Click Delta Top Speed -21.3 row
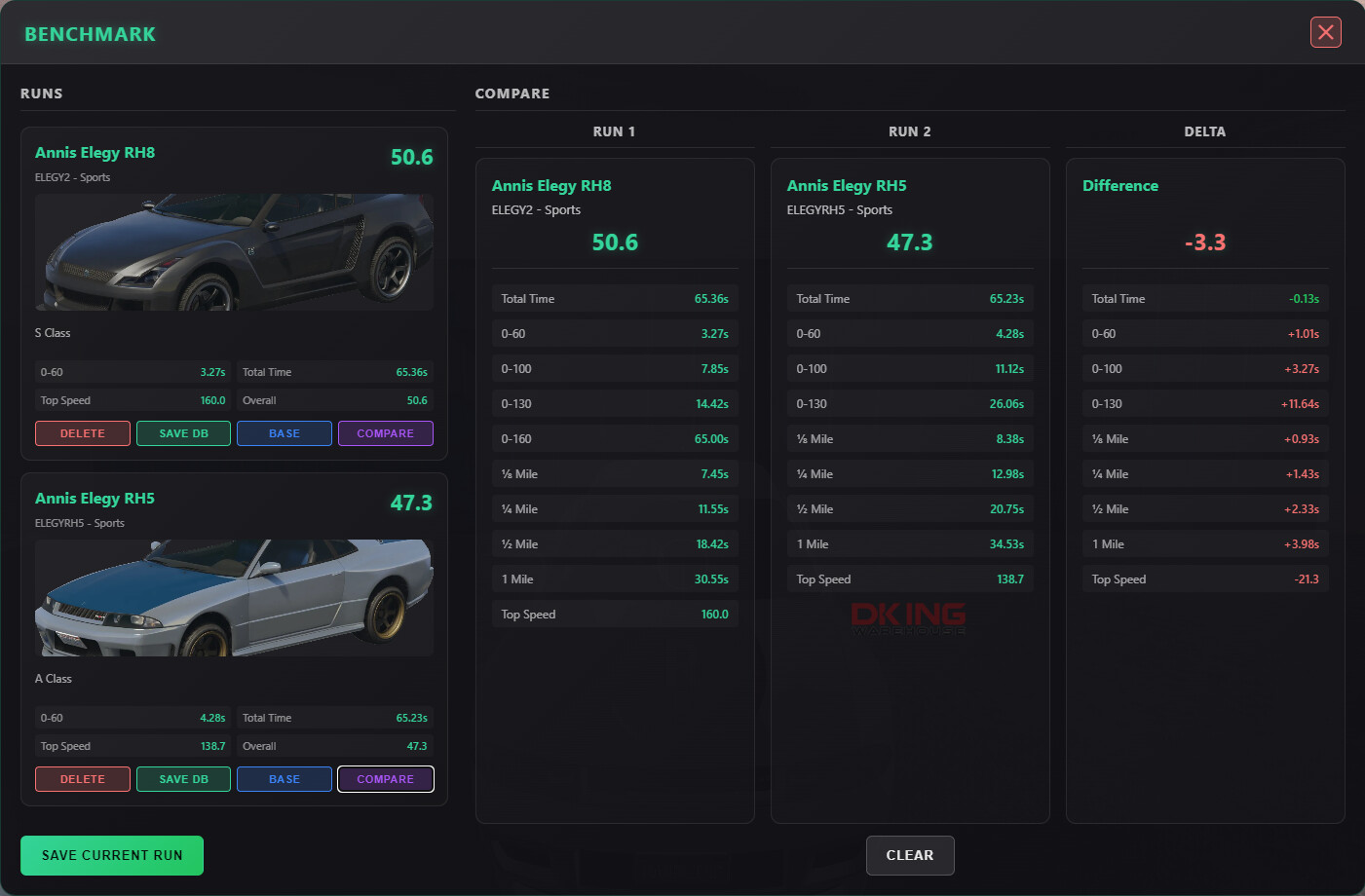The image size is (1365, 896). (1205, 579)
